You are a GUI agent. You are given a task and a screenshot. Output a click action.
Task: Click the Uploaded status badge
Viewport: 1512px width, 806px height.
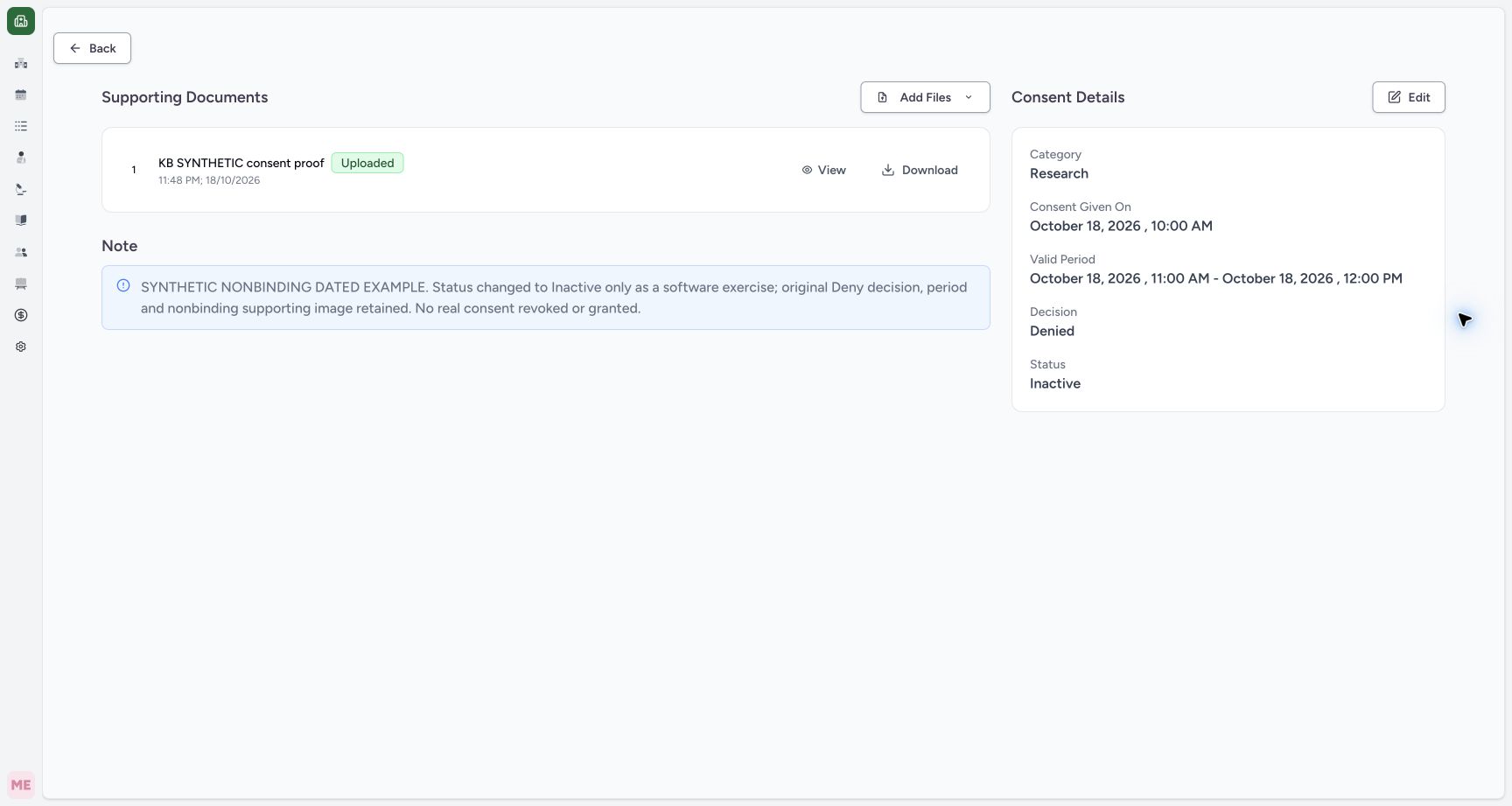[367, 163]
